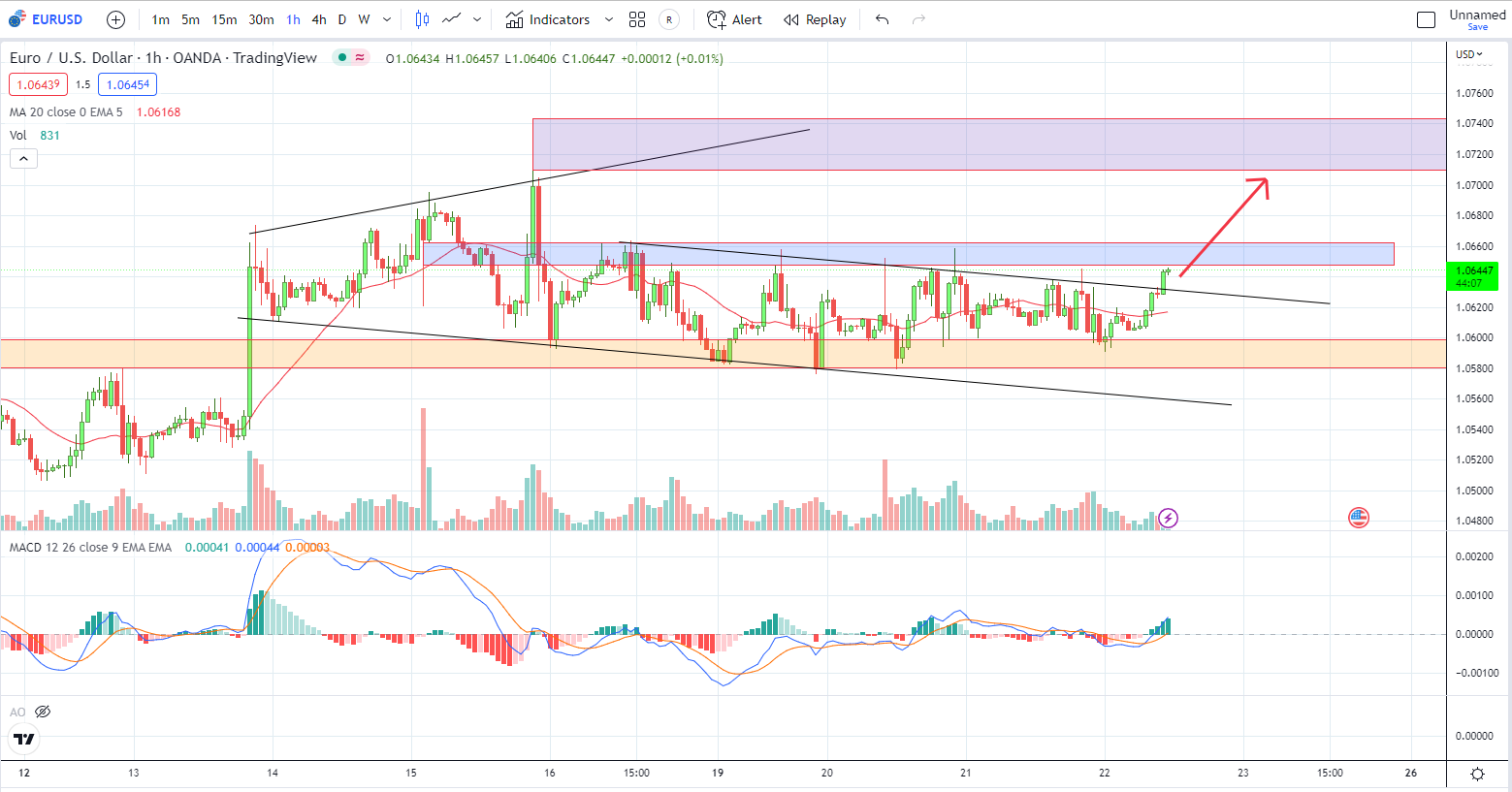Click the date 14 on time axis
This screenshot has height=792, width=1512.
(x=273, y=773)
